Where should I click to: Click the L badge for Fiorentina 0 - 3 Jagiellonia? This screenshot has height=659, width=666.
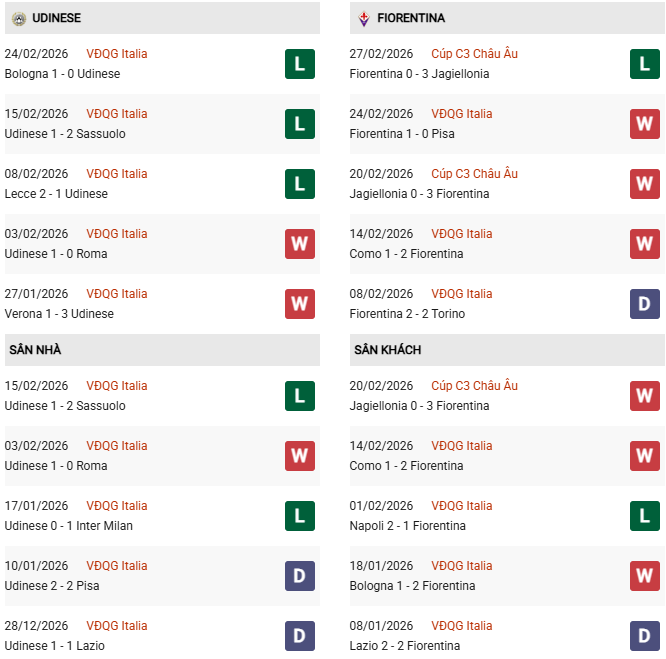point(644,64)
